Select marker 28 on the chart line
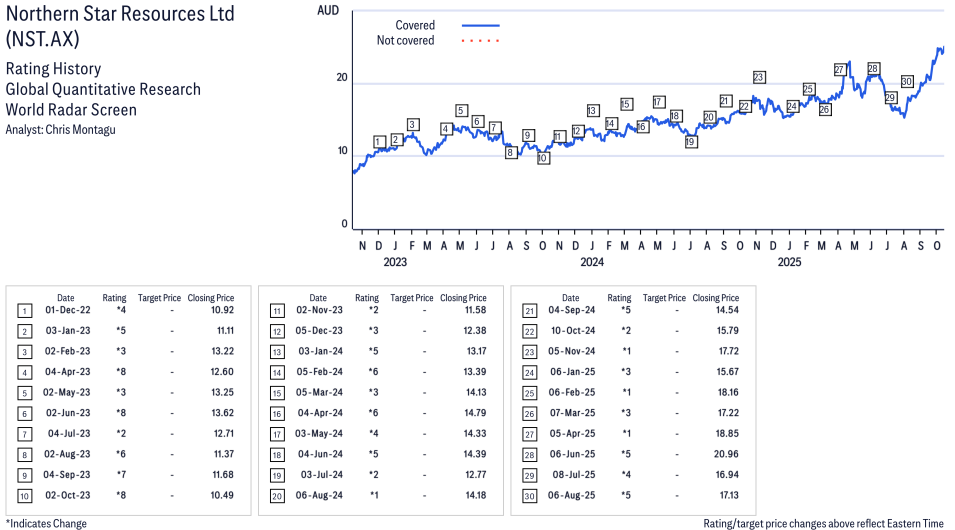 (873, 69)
